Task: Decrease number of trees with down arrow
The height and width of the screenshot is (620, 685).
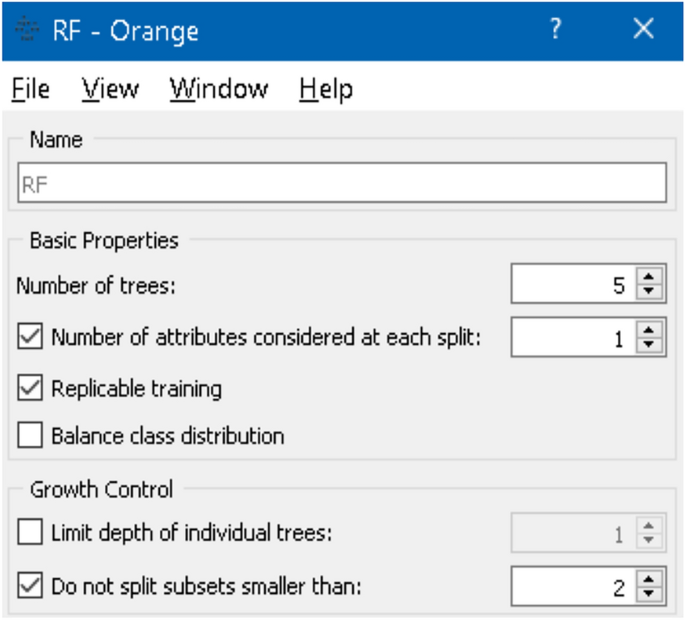Action: coord(650,292)
